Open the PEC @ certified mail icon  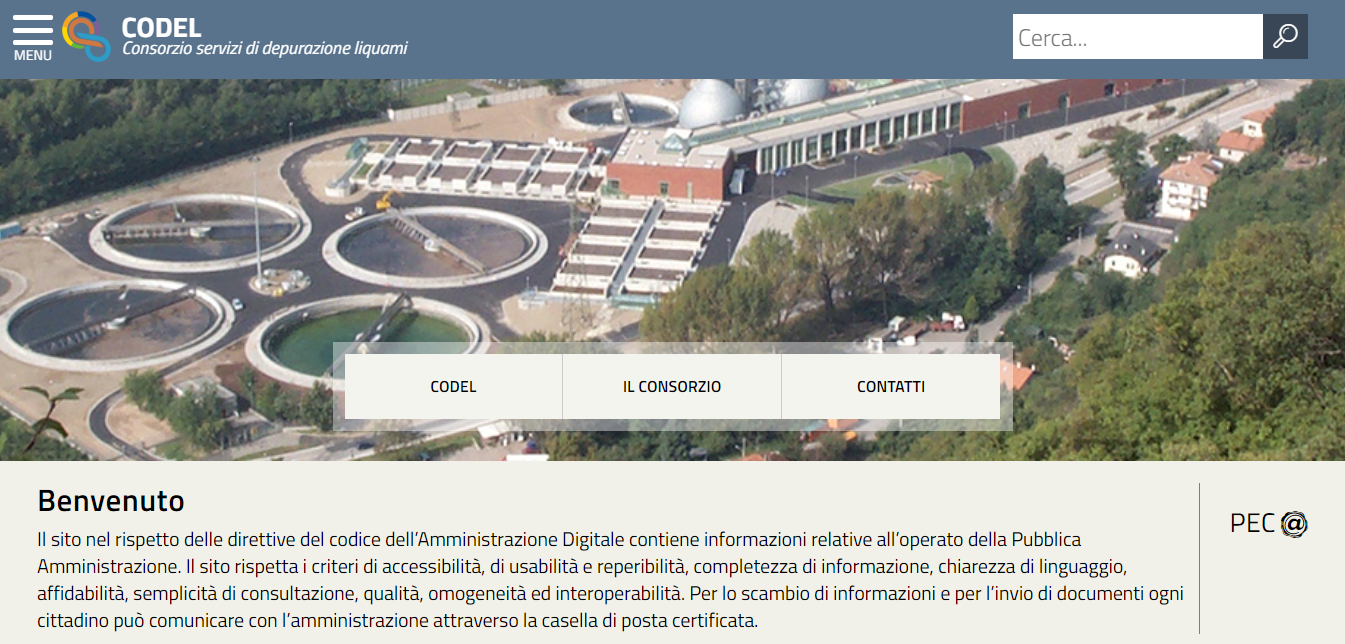(x=1268, y=523)
